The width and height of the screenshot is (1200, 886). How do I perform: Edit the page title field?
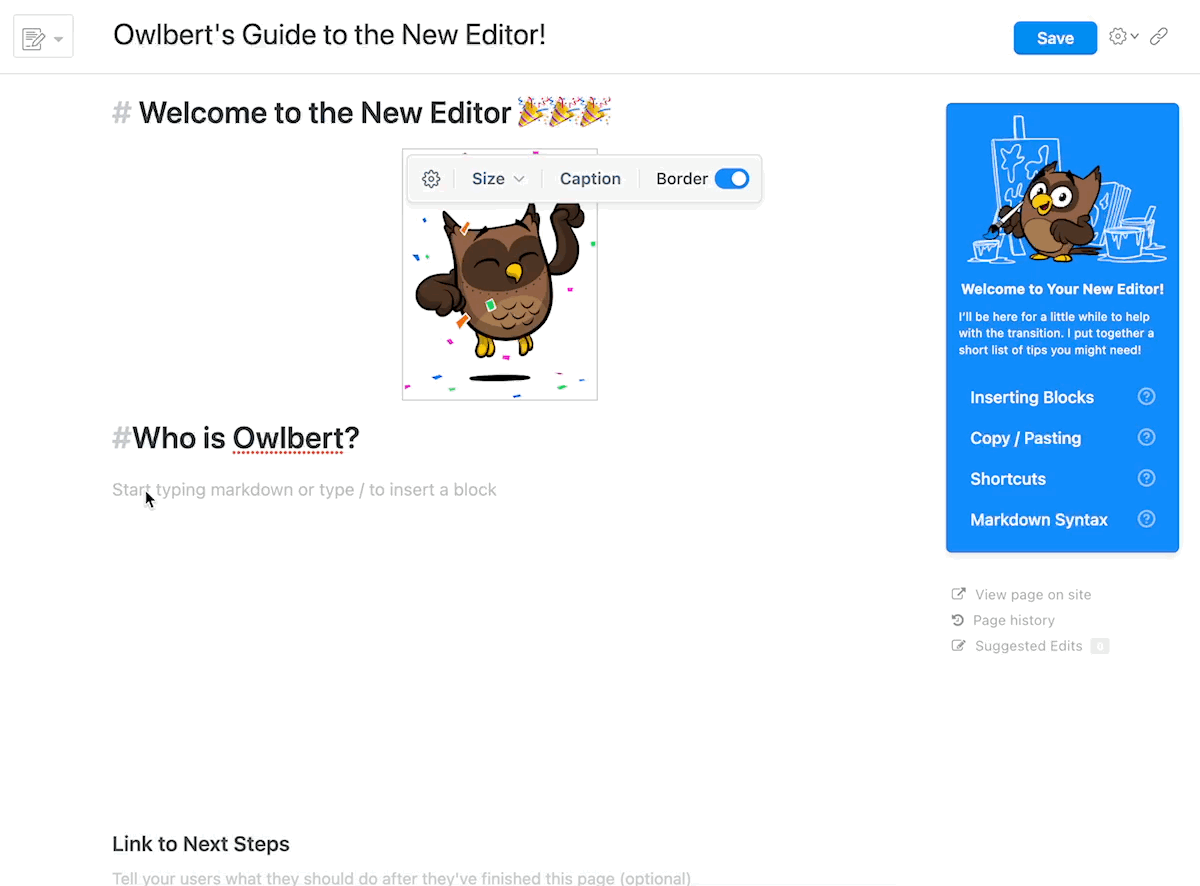click(330, 35)
